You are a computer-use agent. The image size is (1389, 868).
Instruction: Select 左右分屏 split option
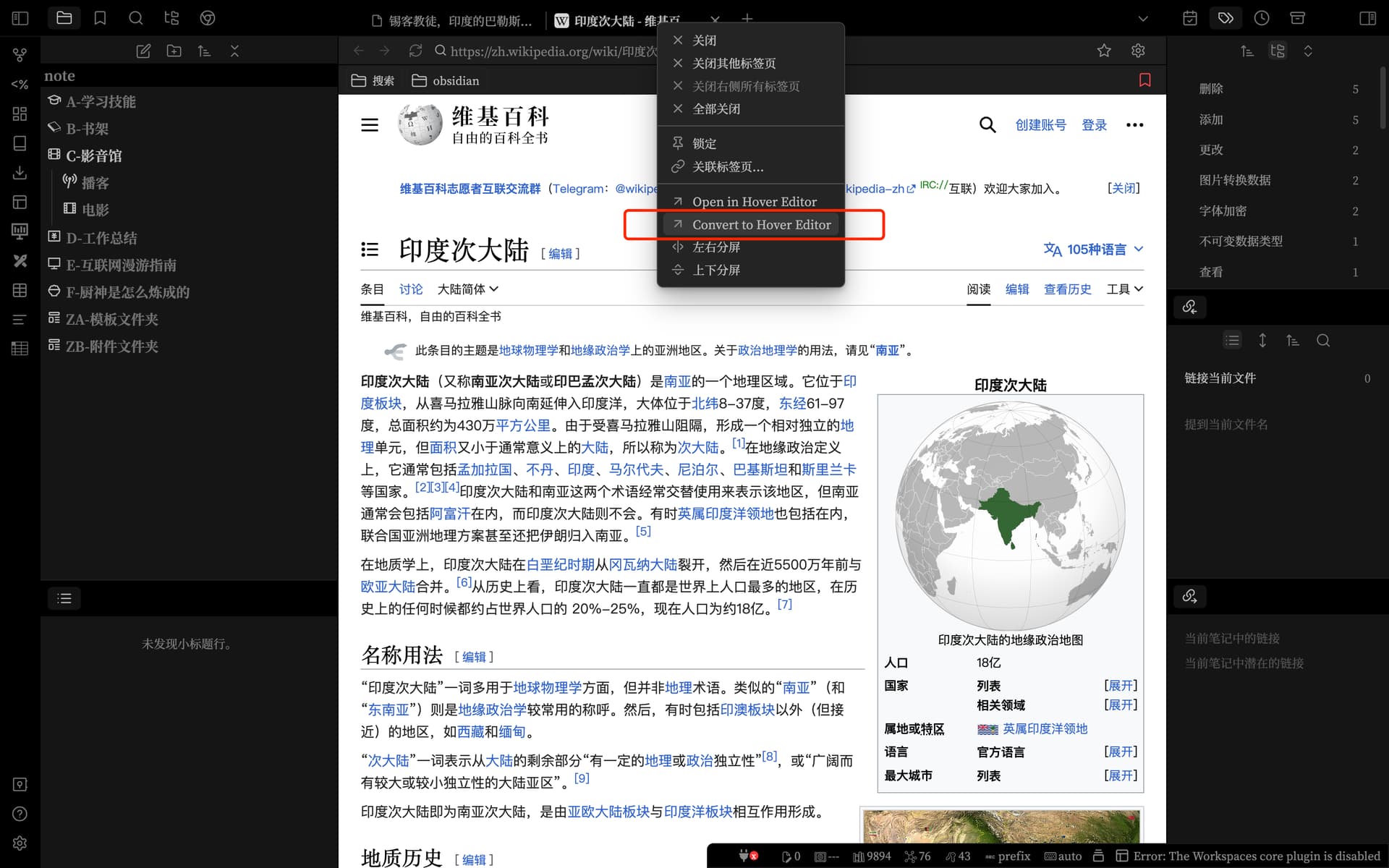click(750, 247)
